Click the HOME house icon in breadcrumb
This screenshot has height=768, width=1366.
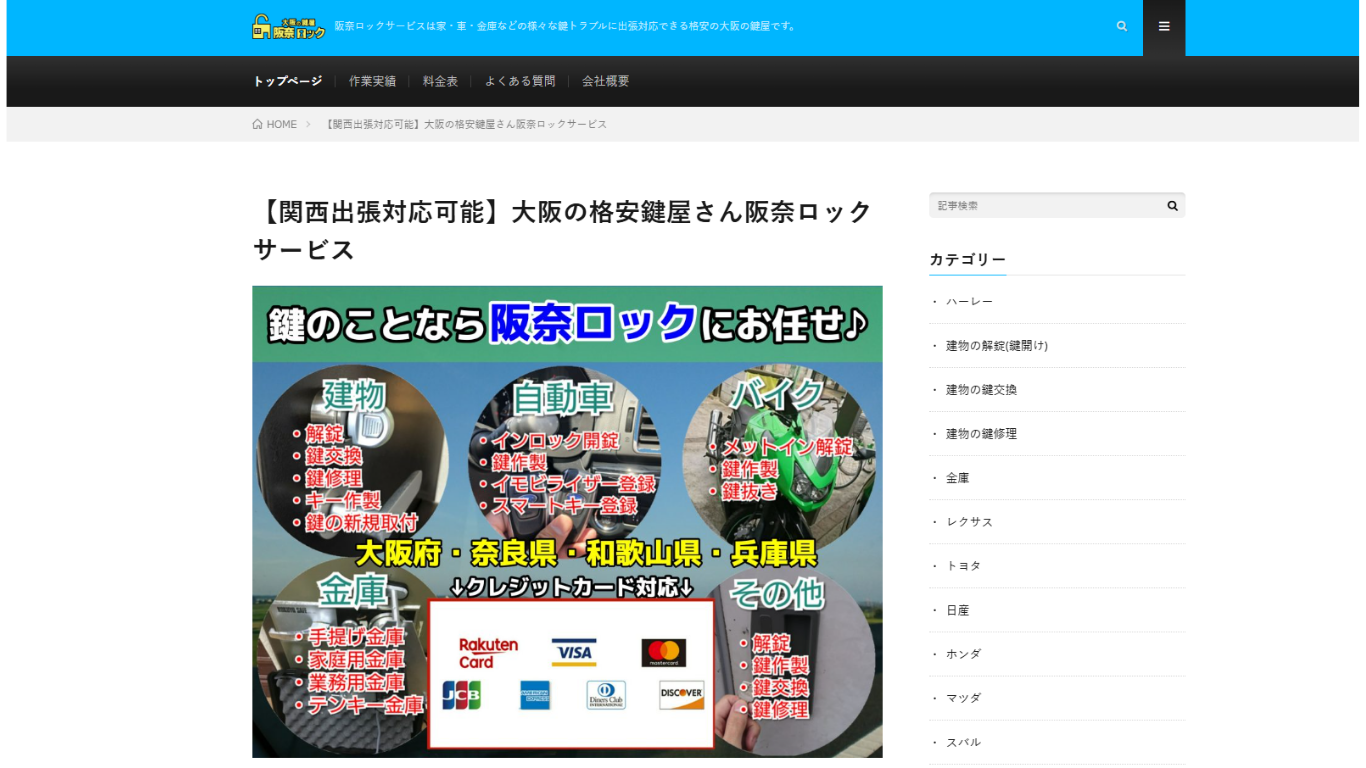point(258,124)
